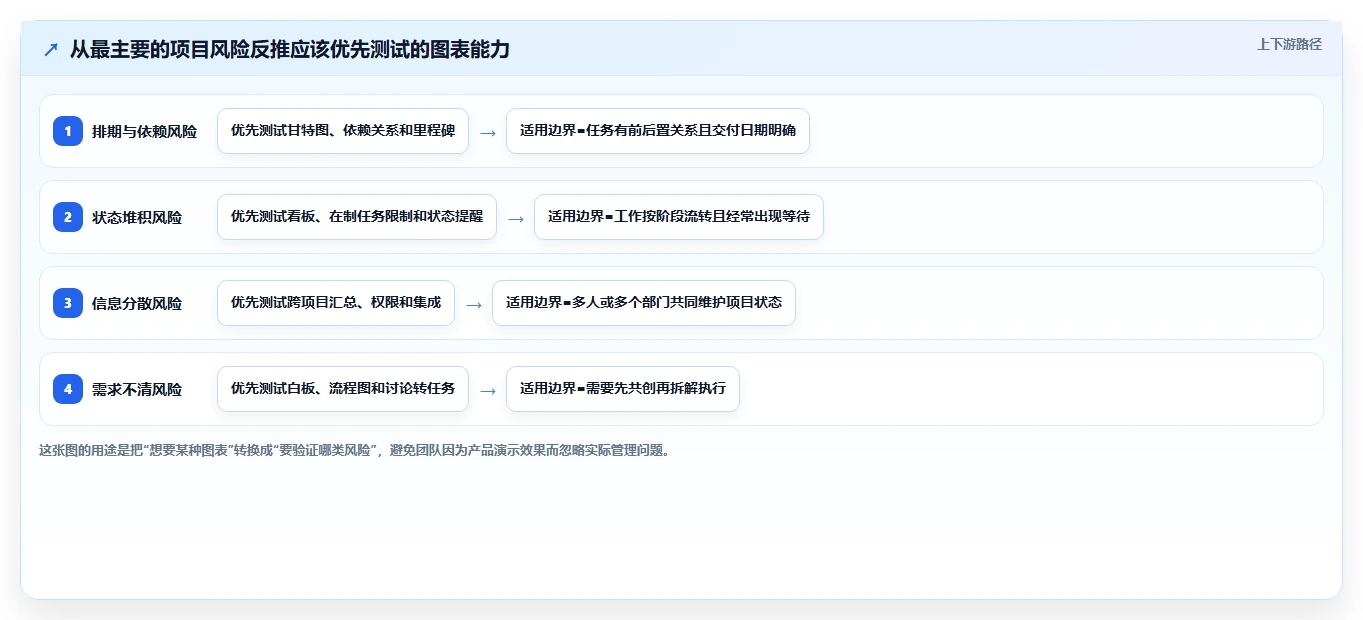Click the arrow in the 信息分散风险 row
Image resolution: width=1363 pixels, height=620 pixels.
pyautogui.click(x=474, y=304)
